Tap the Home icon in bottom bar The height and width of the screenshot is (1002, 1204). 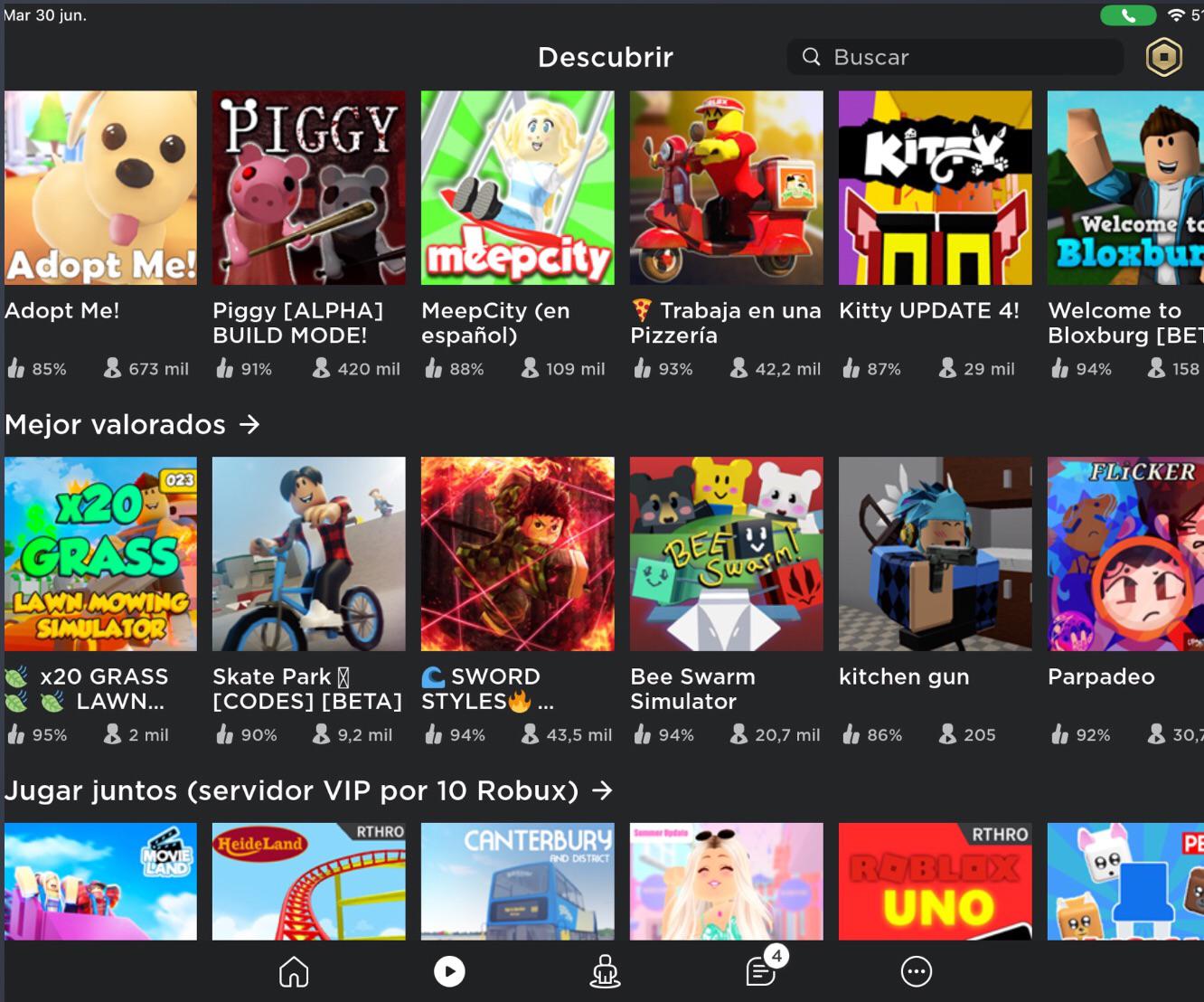point(294,972)
